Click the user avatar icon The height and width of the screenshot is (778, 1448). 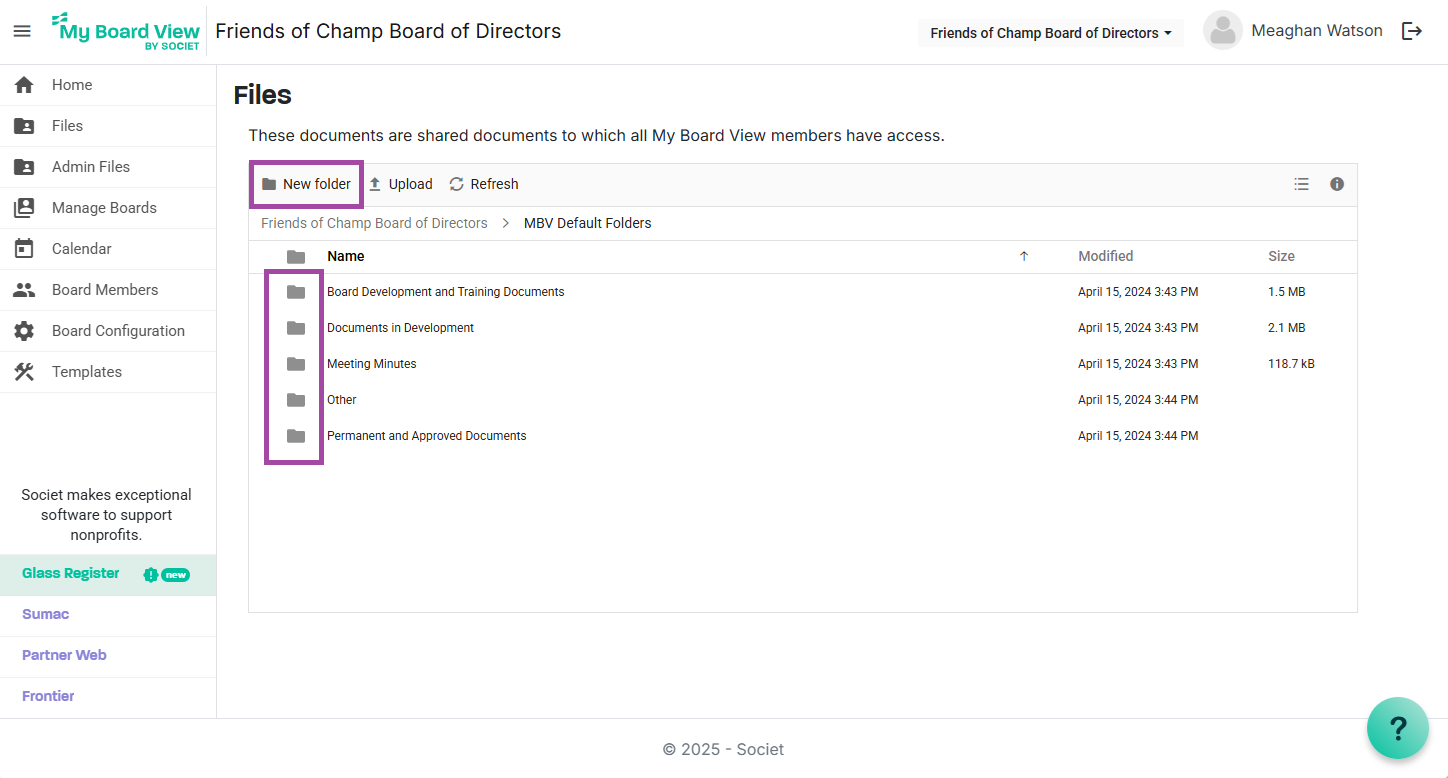pos(1222,31)
